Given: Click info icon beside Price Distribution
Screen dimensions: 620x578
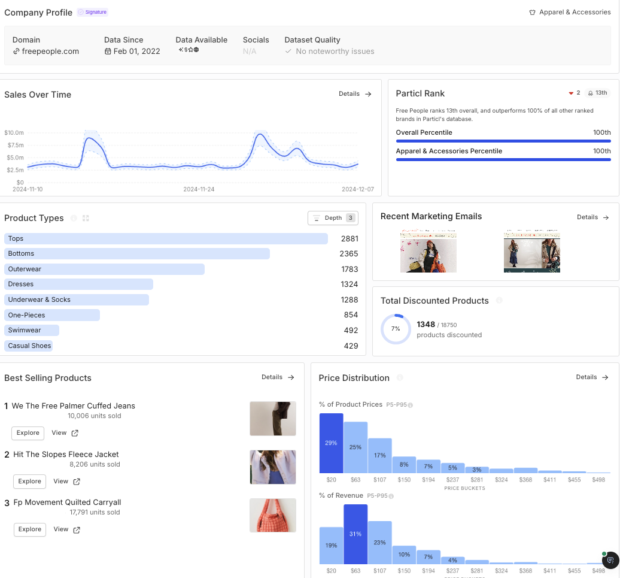Looking at the screenshot, I should click(x=400, y=378).
